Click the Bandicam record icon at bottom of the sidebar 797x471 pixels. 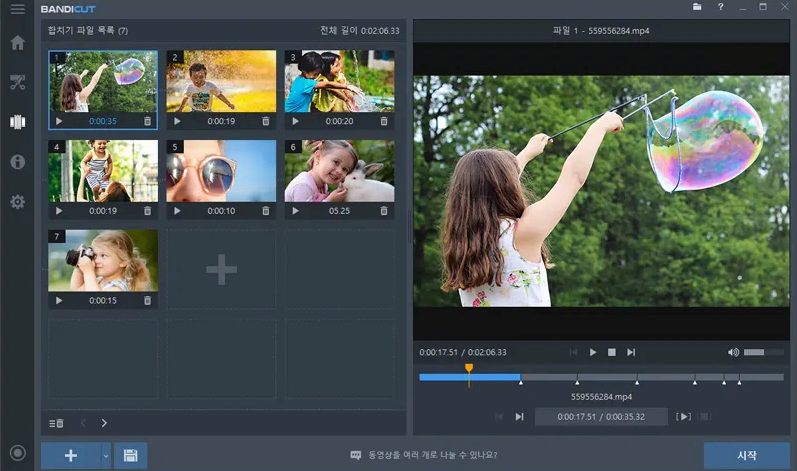[x=17, y=453]
